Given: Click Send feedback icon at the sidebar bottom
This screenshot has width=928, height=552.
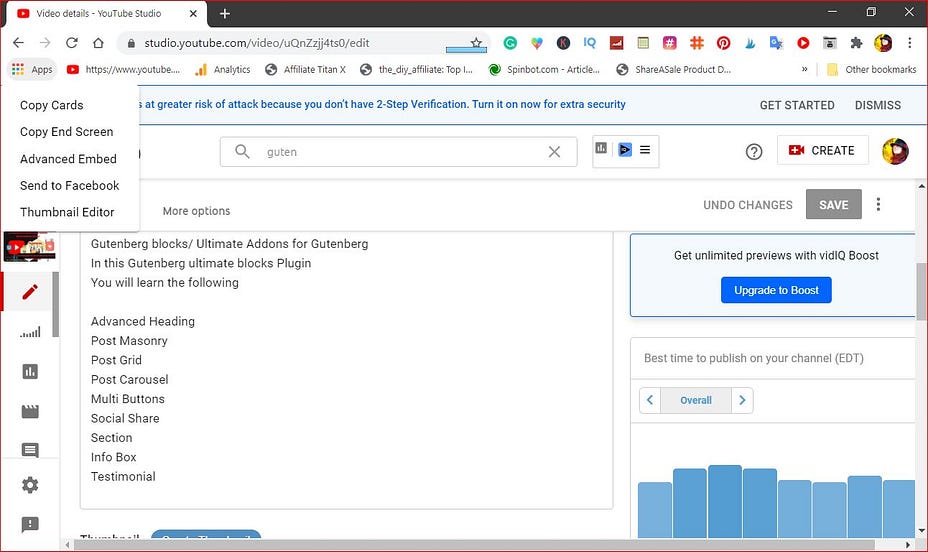Looking at the screenshot, I should pos(30,524).
